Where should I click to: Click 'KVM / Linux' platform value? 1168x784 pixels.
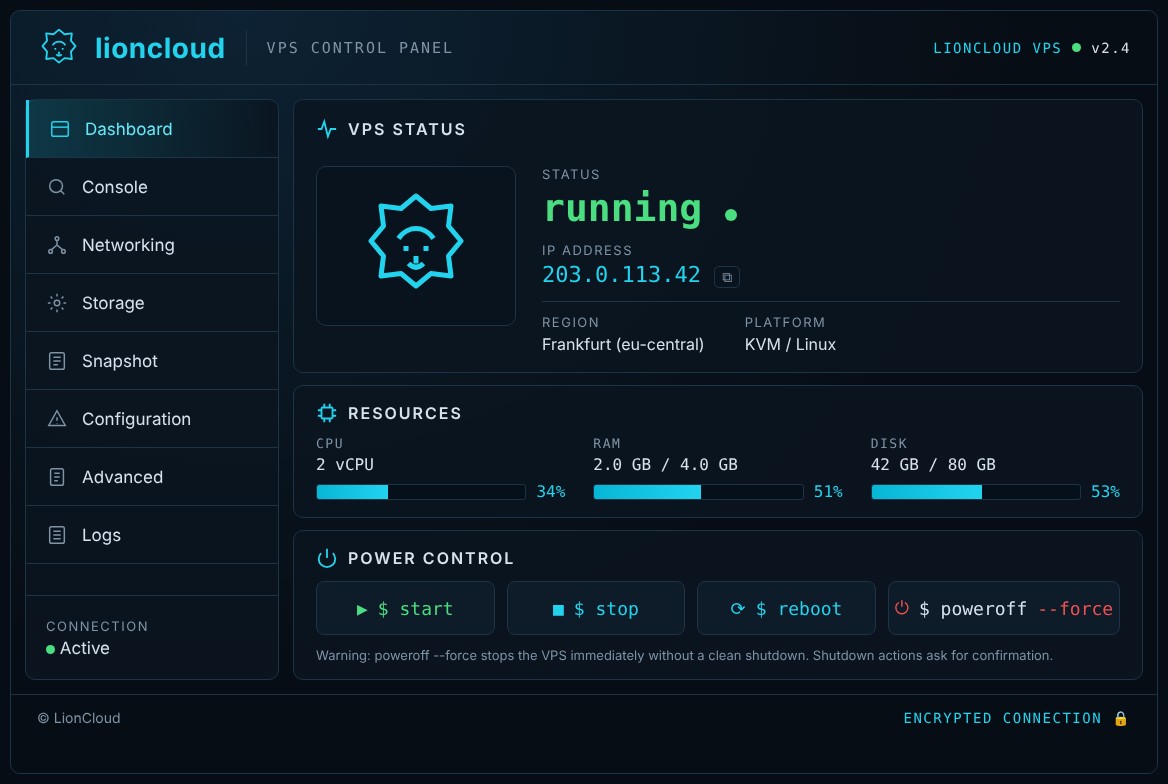[x=790, y=344]
